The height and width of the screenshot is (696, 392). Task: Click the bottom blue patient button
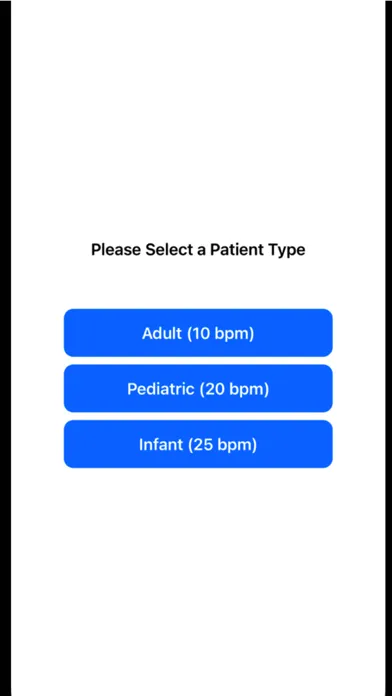coord(198,444)
